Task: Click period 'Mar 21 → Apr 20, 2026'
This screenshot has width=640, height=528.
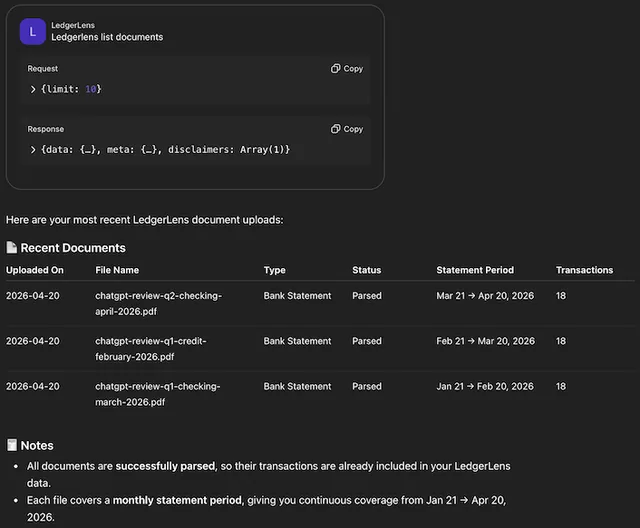Action: [x=485, y=296]
